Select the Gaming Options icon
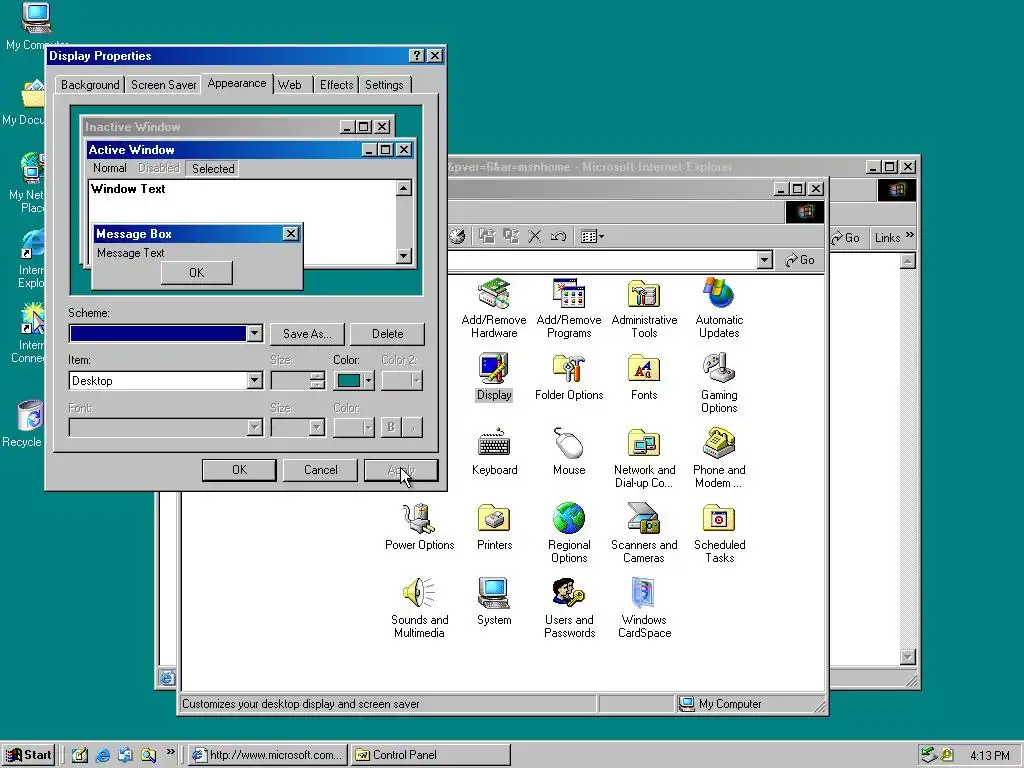This screenshot has height=768, width=1024. pos(719,383)
